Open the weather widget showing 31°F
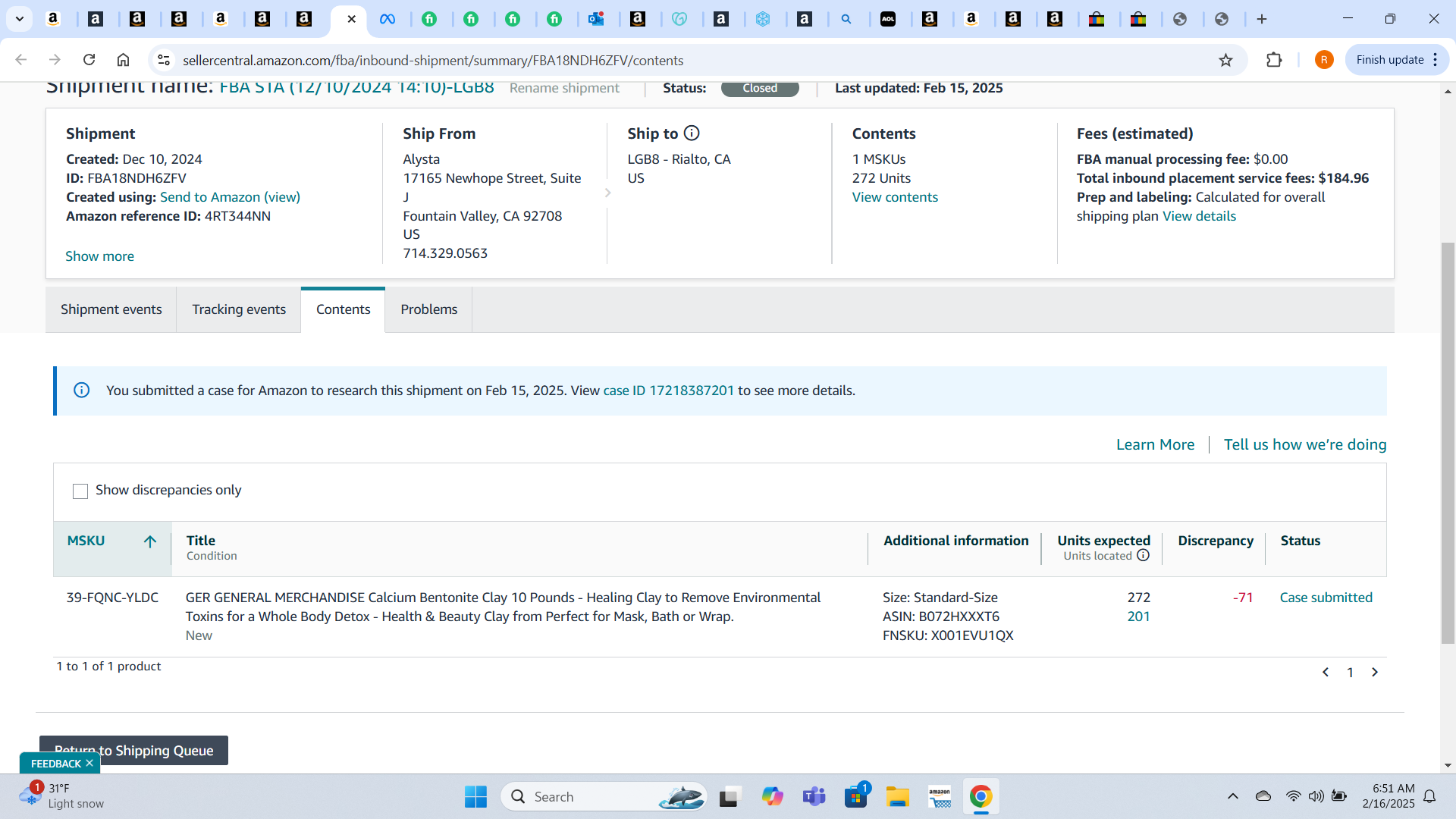Screen dimensions: 1456x819 coord(62,796)
